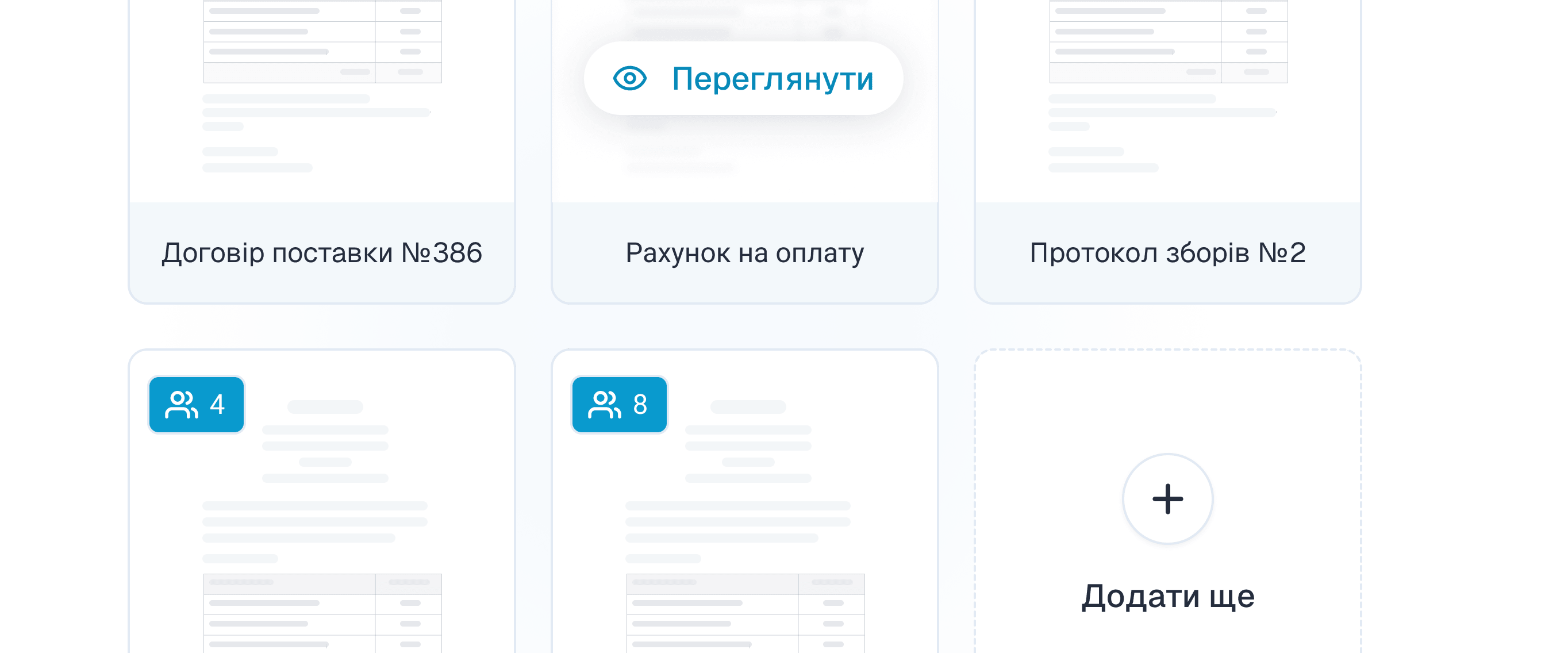Click the table preview in the 4-participant document
Screen dimensions: 1568x653
click(x=322, y=613)
